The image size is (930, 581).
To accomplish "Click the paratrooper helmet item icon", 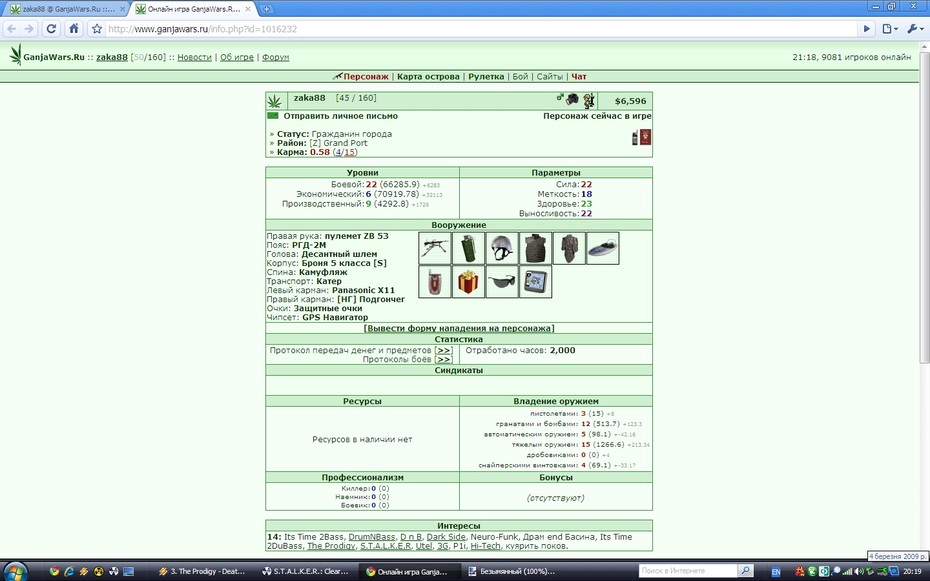I will click(502, 248).
